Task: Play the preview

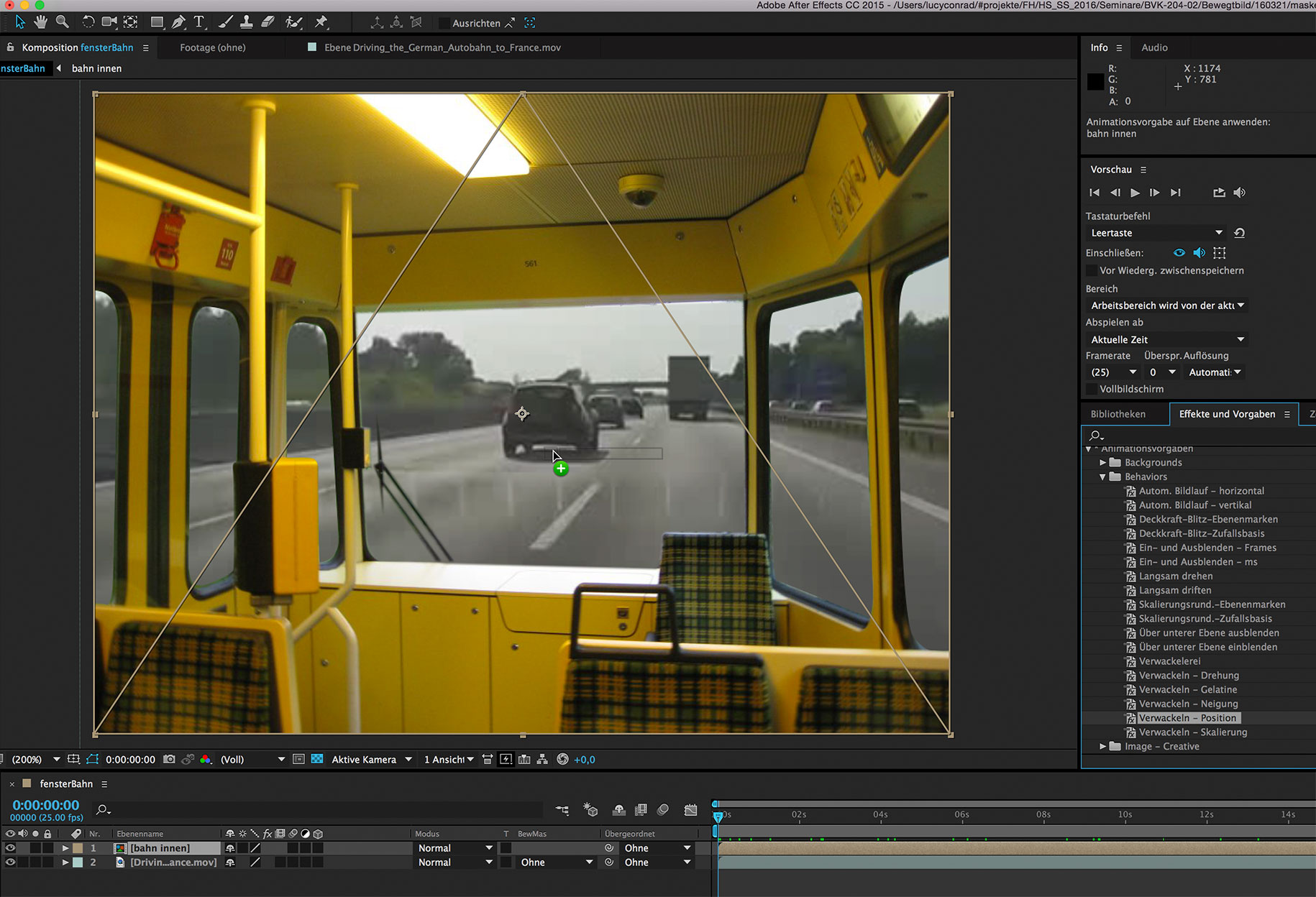Action: click(x=1135, y=193)
